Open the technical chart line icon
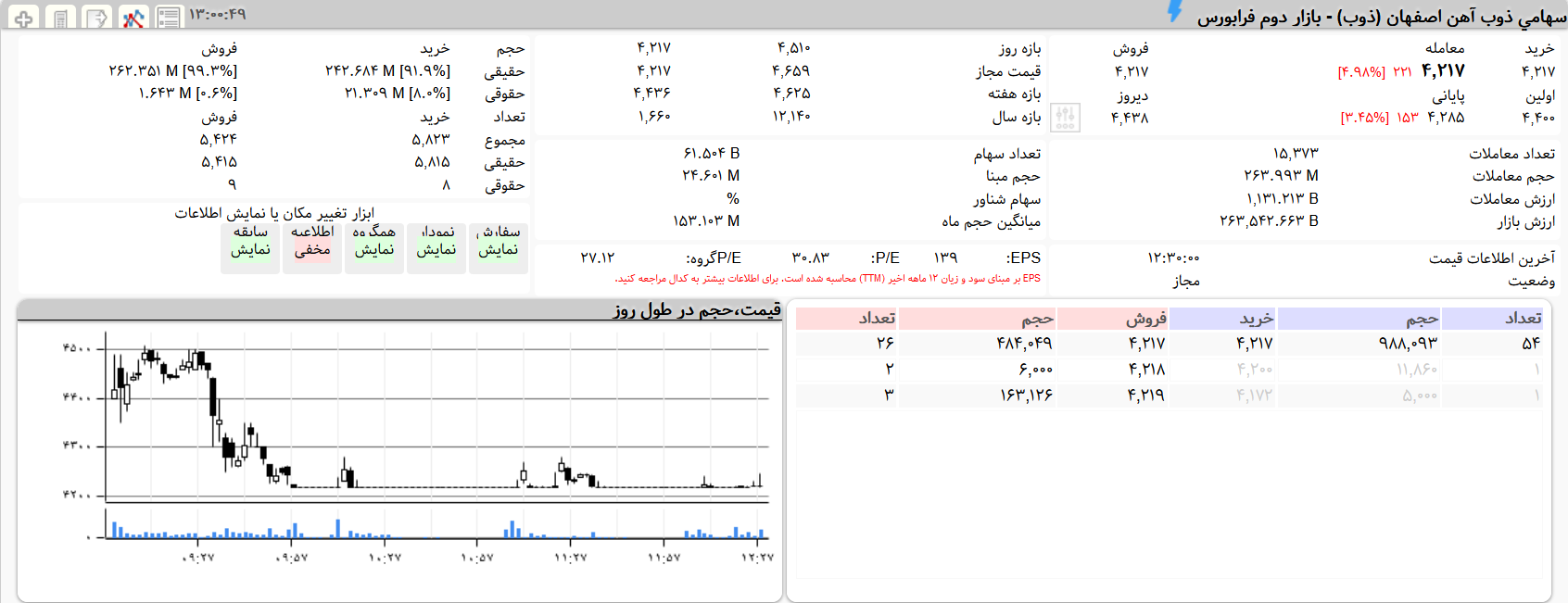 (x=133, y=17)
